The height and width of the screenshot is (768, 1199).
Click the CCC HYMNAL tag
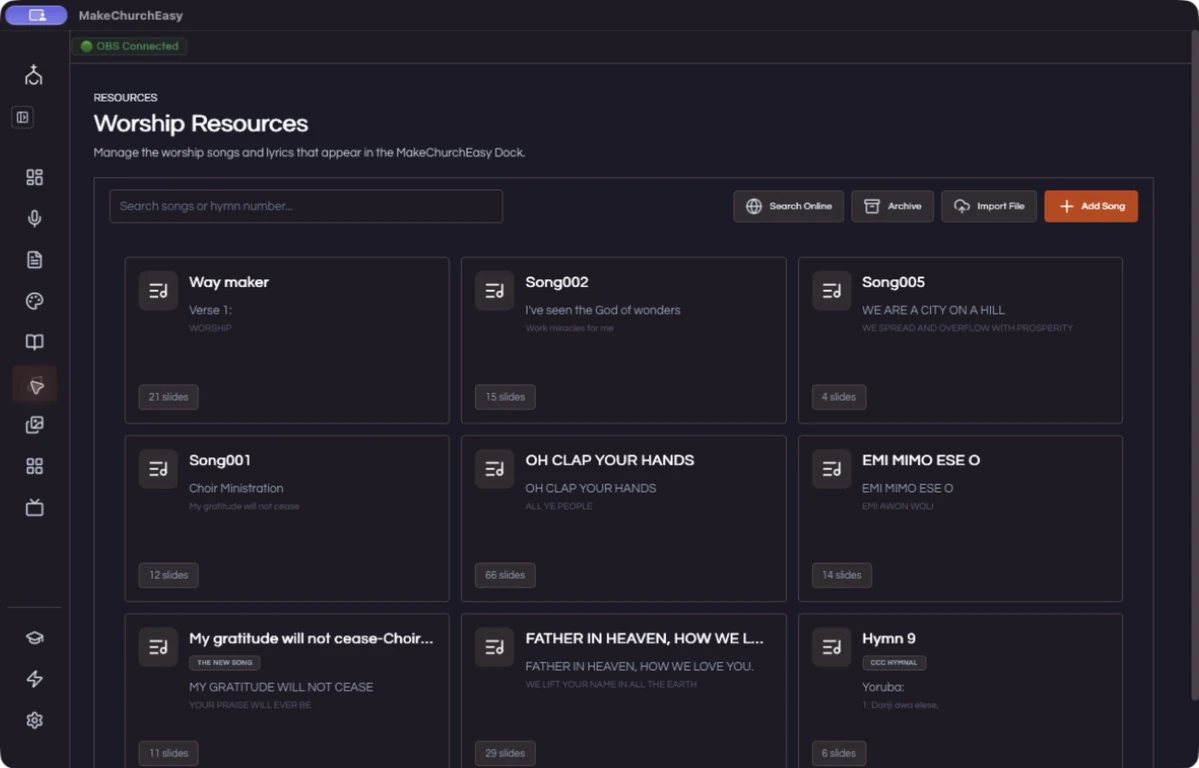pos(894,662)
